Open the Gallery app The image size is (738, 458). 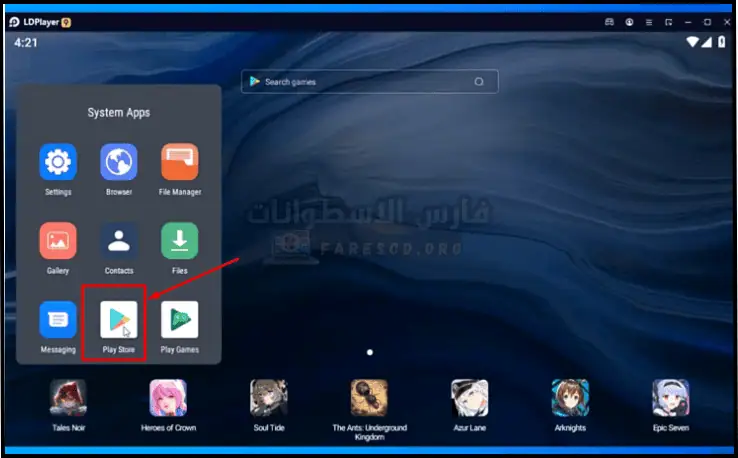(58, 241)
